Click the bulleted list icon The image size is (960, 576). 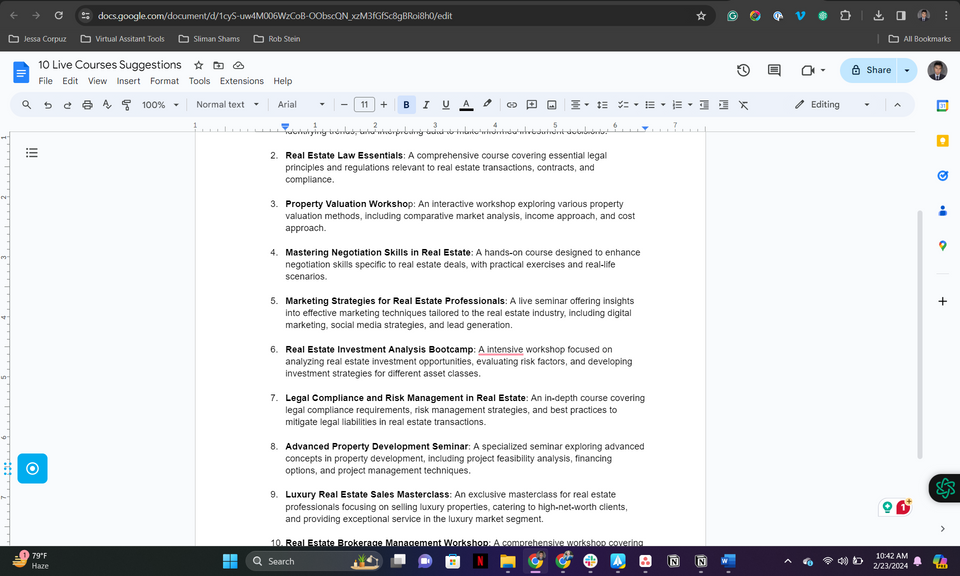tap(650, 105)
